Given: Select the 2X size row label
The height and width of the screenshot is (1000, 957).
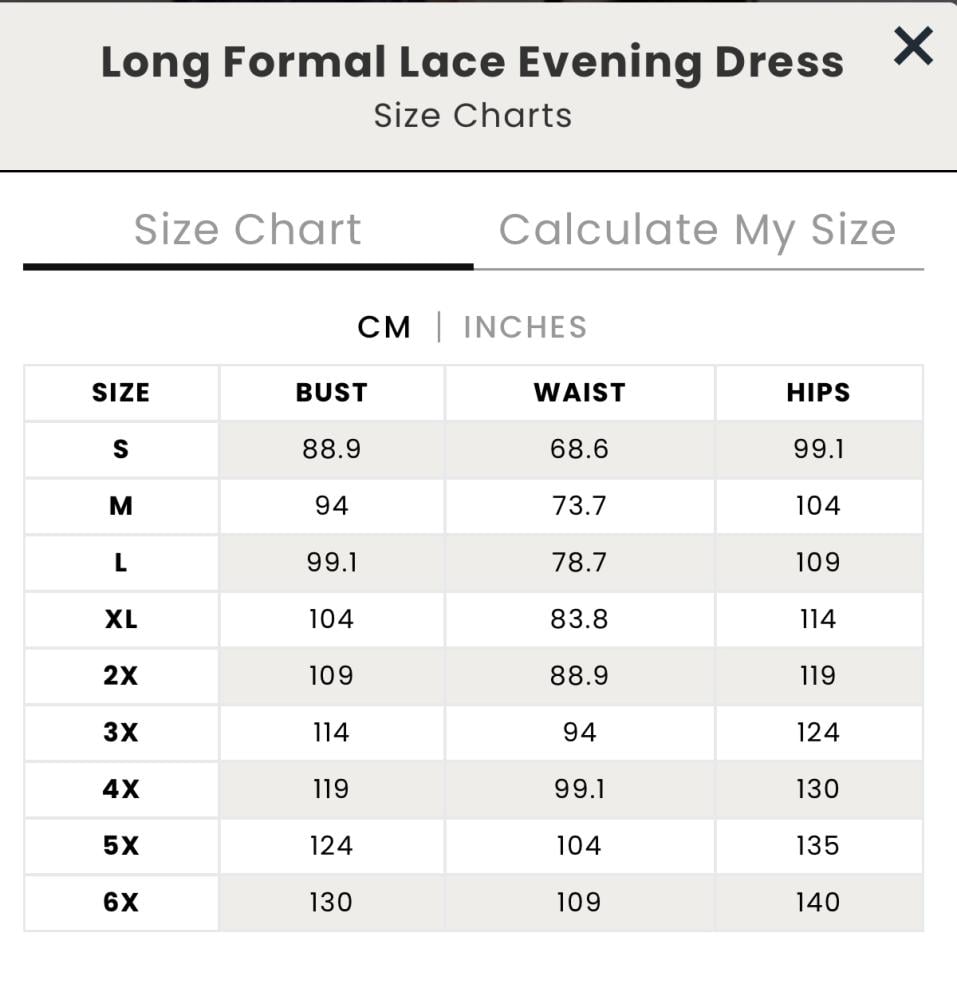Looking at the screenshot, I should pyautogui.click(x=121, y=676).
